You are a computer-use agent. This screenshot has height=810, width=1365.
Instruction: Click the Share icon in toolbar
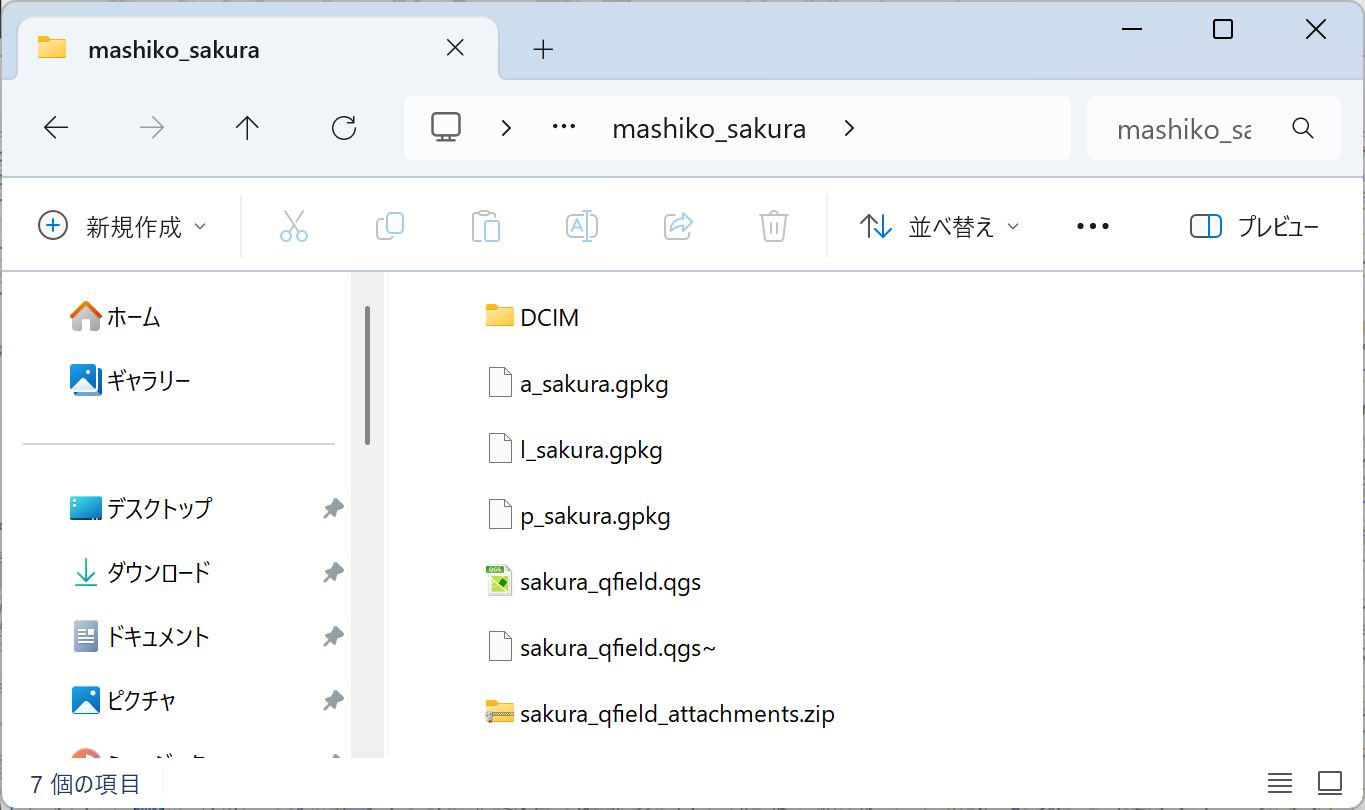[x=678, y=226]
